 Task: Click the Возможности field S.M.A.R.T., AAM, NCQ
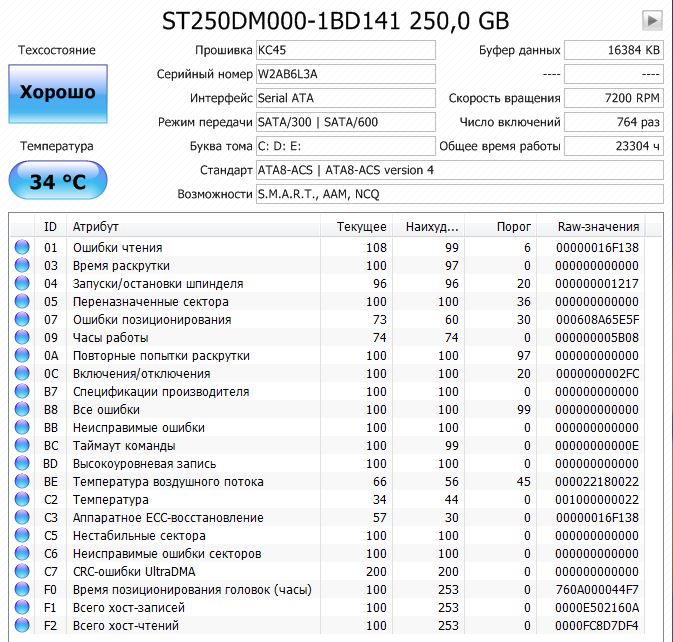[x=460, y=194]
